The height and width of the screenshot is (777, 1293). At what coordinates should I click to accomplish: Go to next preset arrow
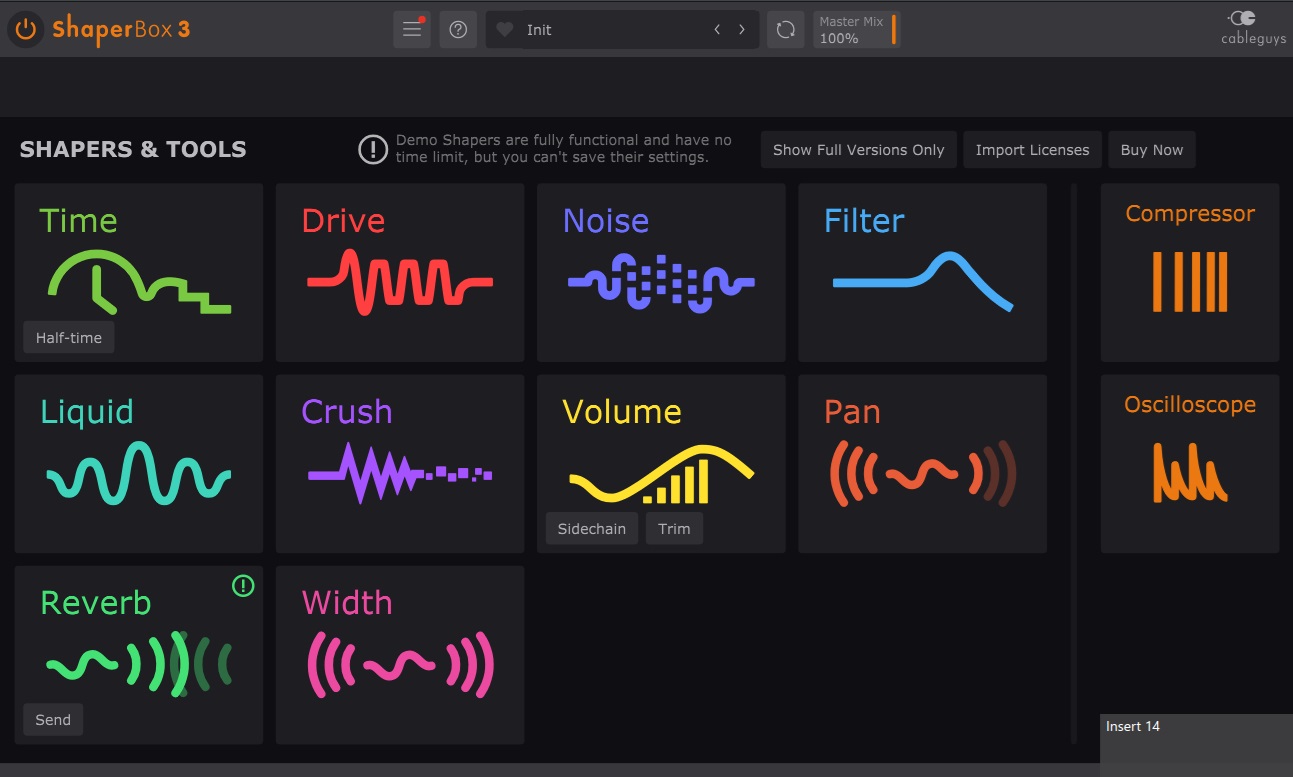(742, 30)
